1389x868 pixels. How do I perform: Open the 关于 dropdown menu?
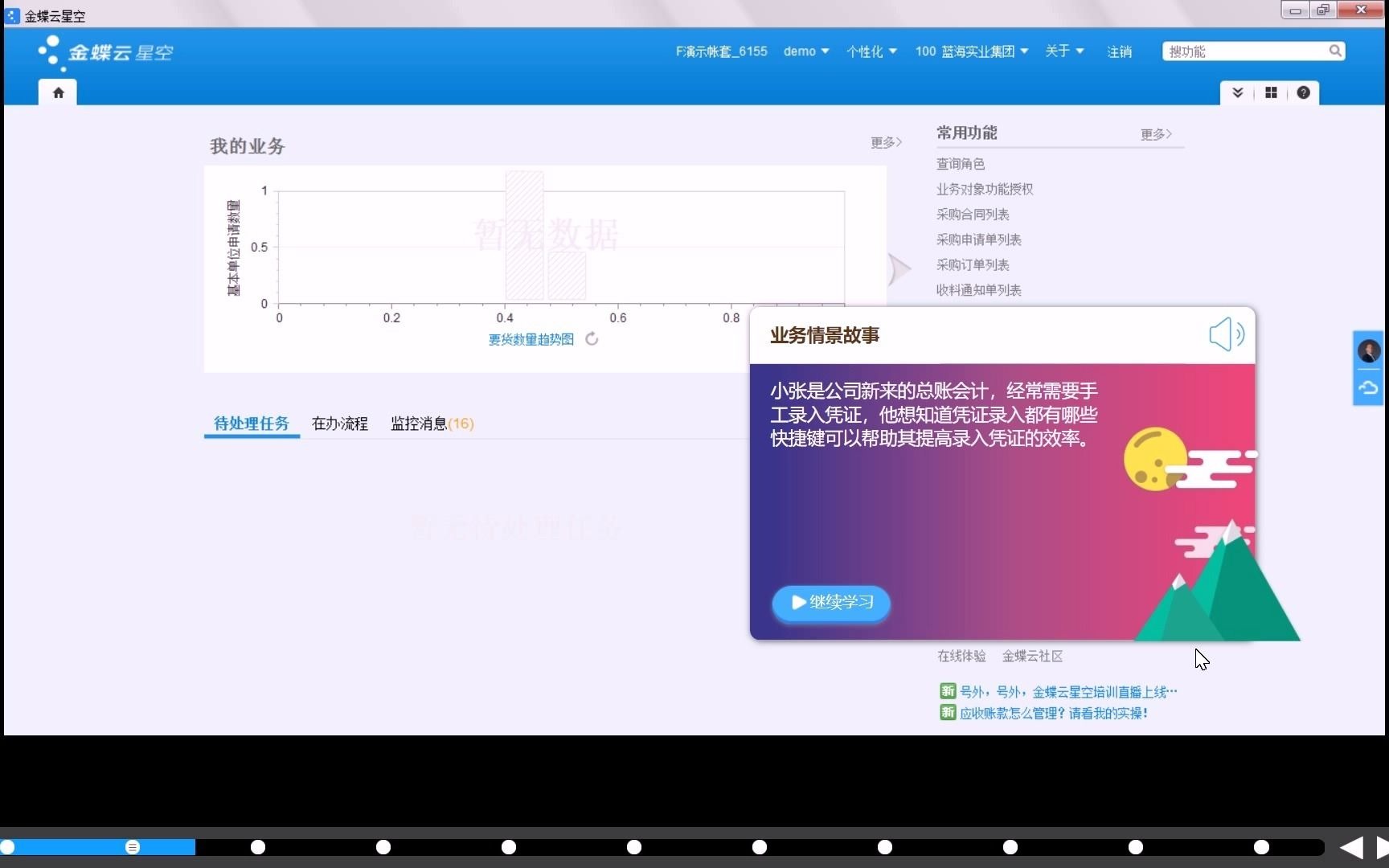pos(1064,51)
